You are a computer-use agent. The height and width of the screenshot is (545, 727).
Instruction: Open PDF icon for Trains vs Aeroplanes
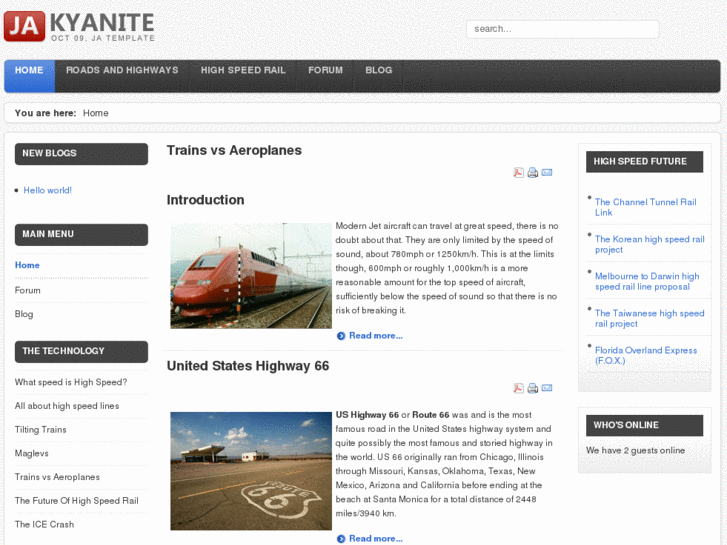(518, 173)
